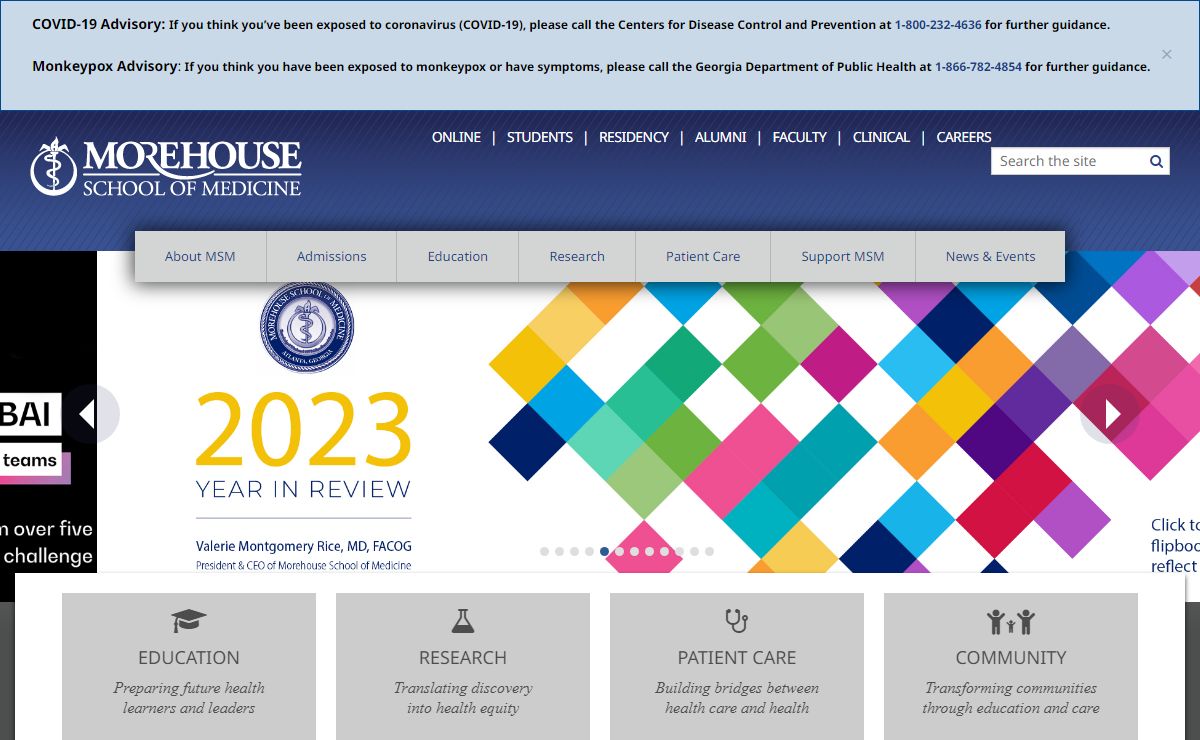Click the flask Research icon
Screen dimensions: 1200x740
click(463, 621)
